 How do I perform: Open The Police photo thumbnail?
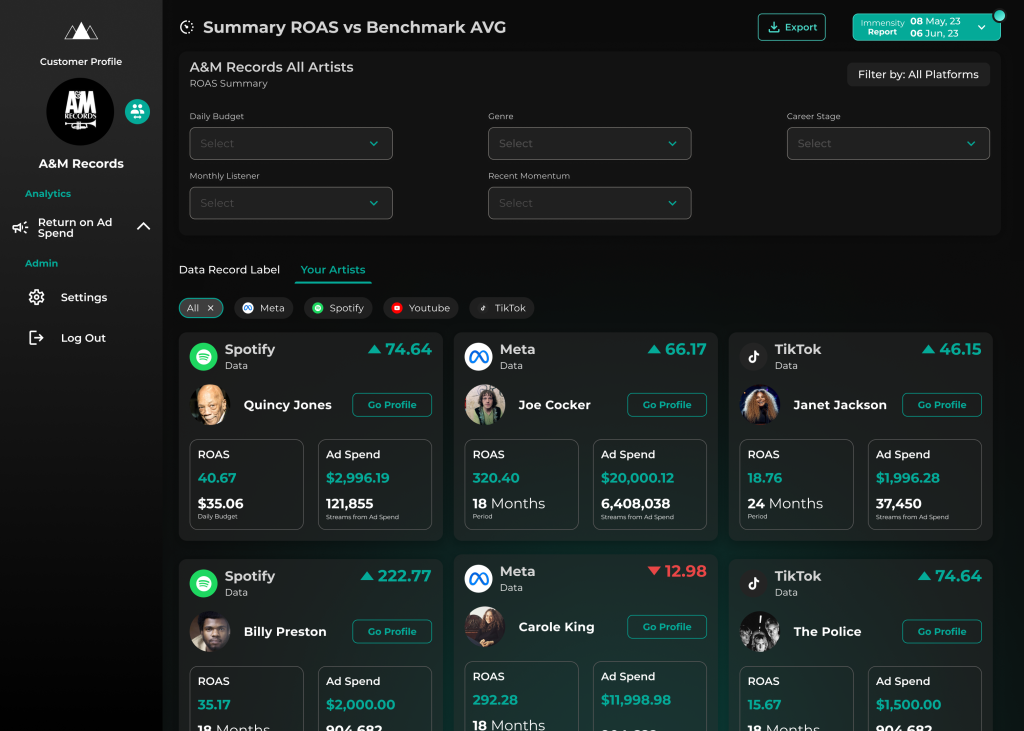pos(760,631)
